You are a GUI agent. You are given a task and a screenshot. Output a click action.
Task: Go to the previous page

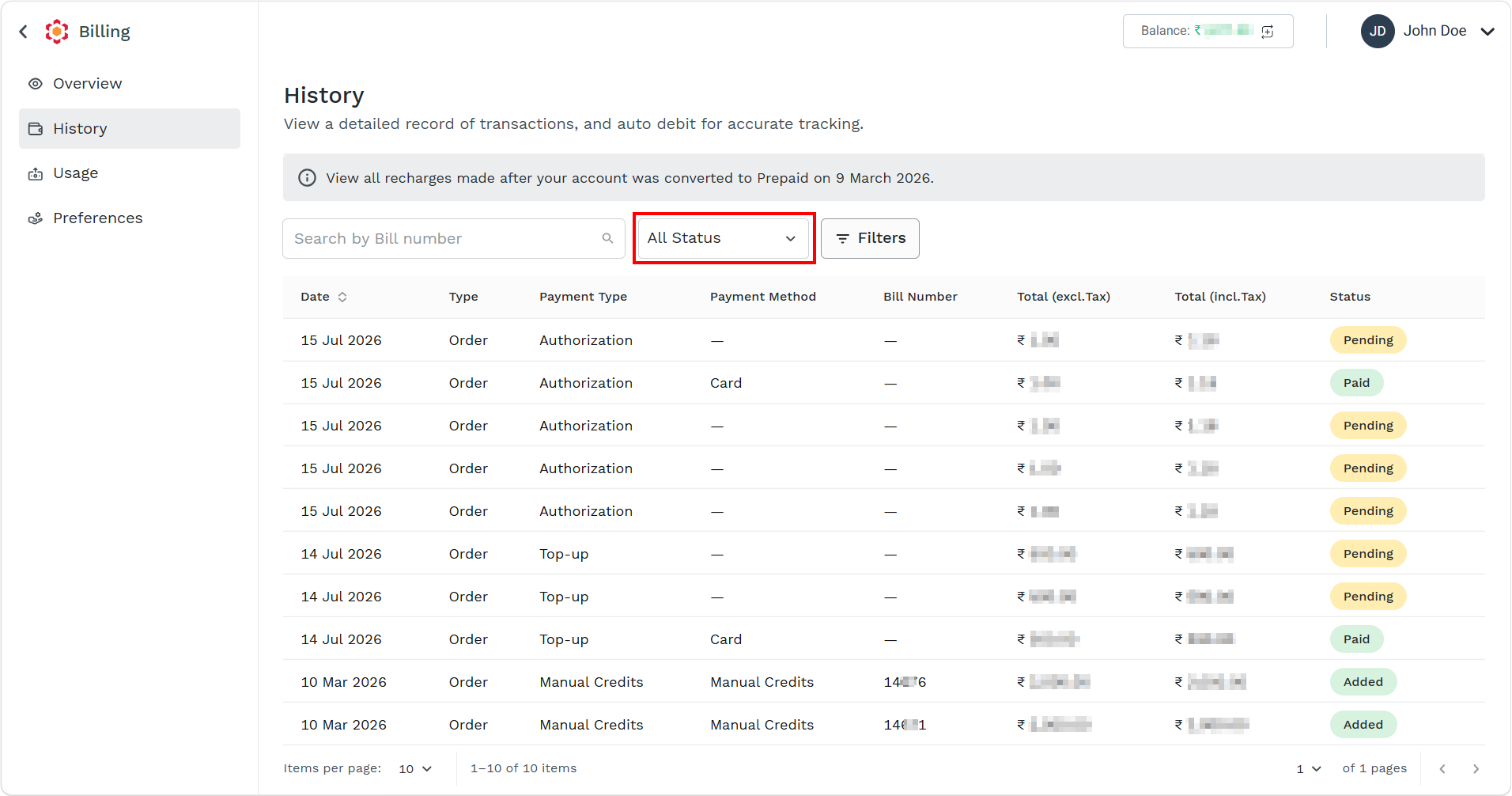[x=1442, y=769]
